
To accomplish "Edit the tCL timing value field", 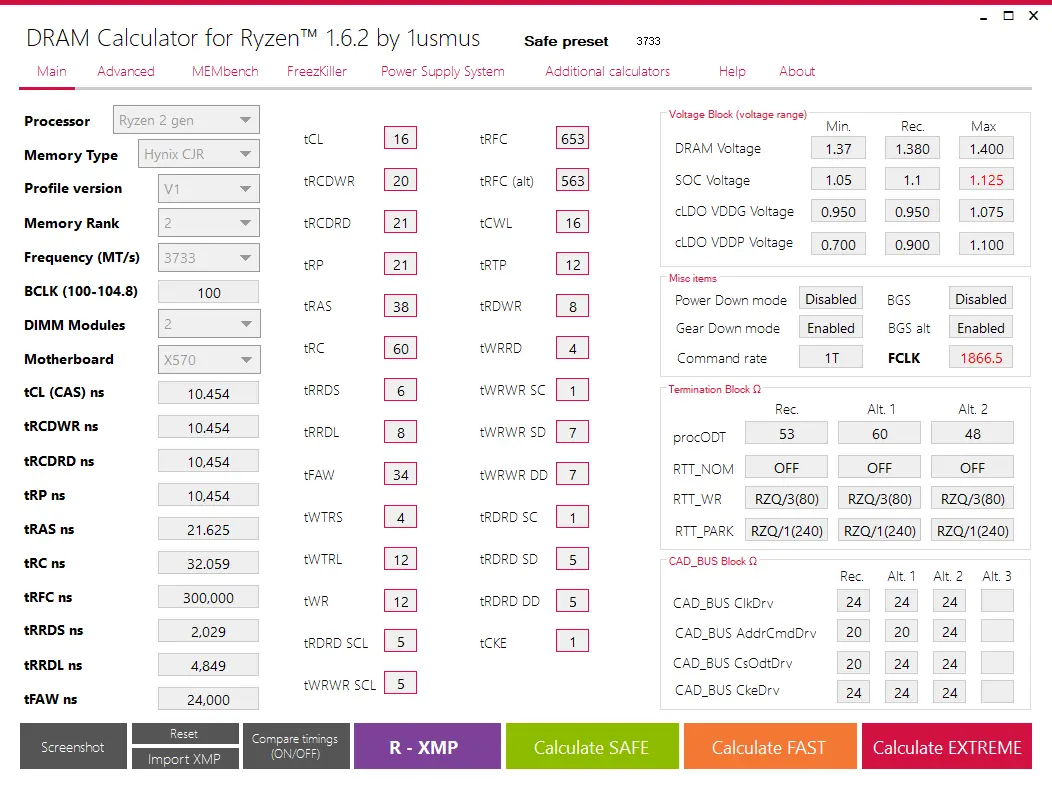I will point(400,138).
